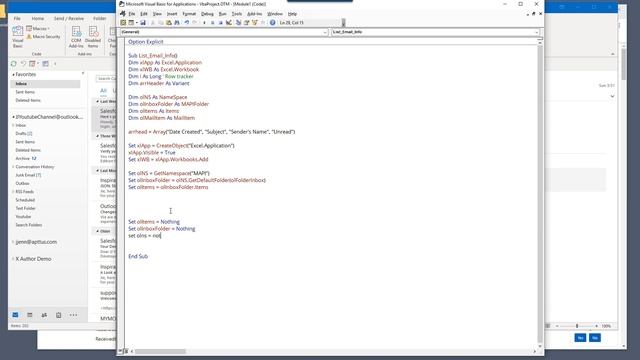Screen dimensions: 640x360
Task: Open Macro Security in Outlook ribbon
Action: (x=43, y=37)
